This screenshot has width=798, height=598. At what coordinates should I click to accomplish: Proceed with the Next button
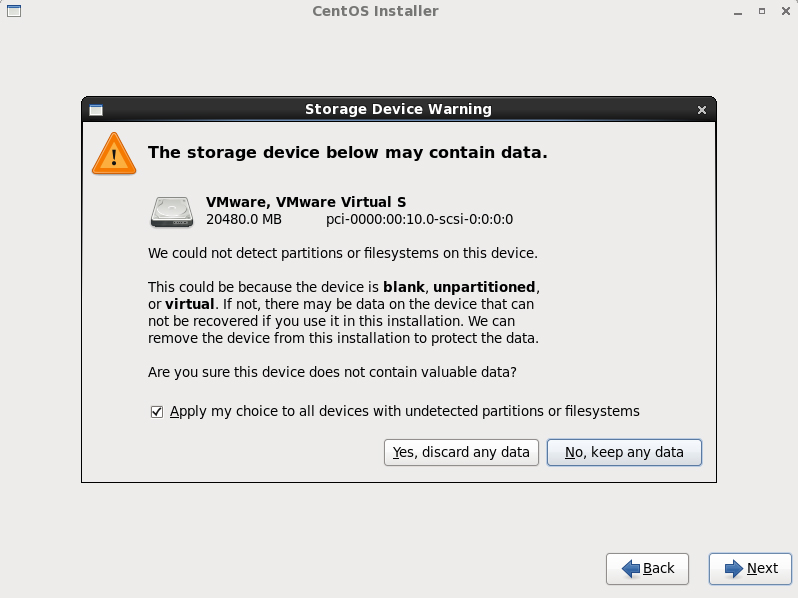tap(751, 569)
